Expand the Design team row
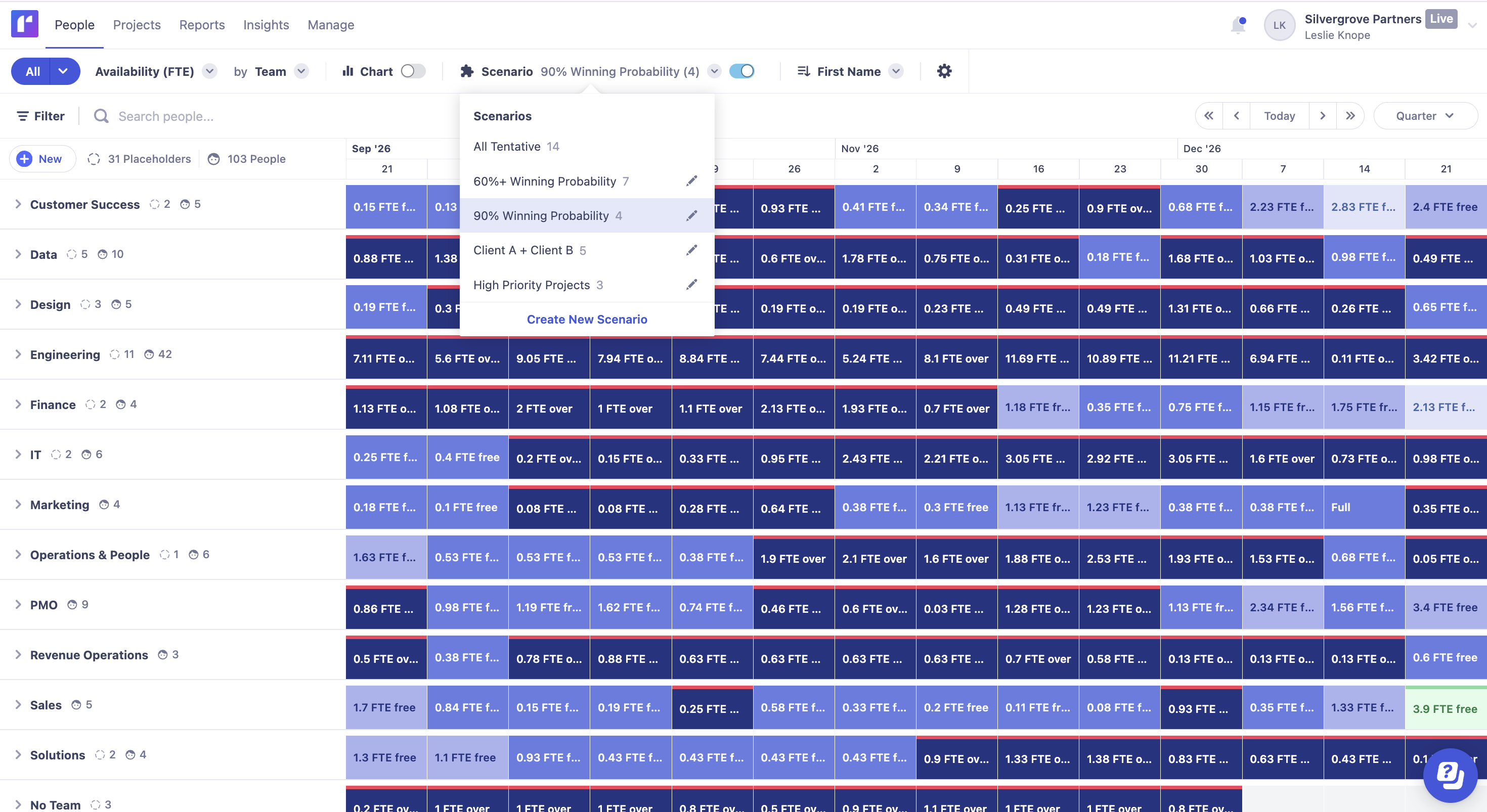The image size is (1487, 812). [x=18, y=304]
